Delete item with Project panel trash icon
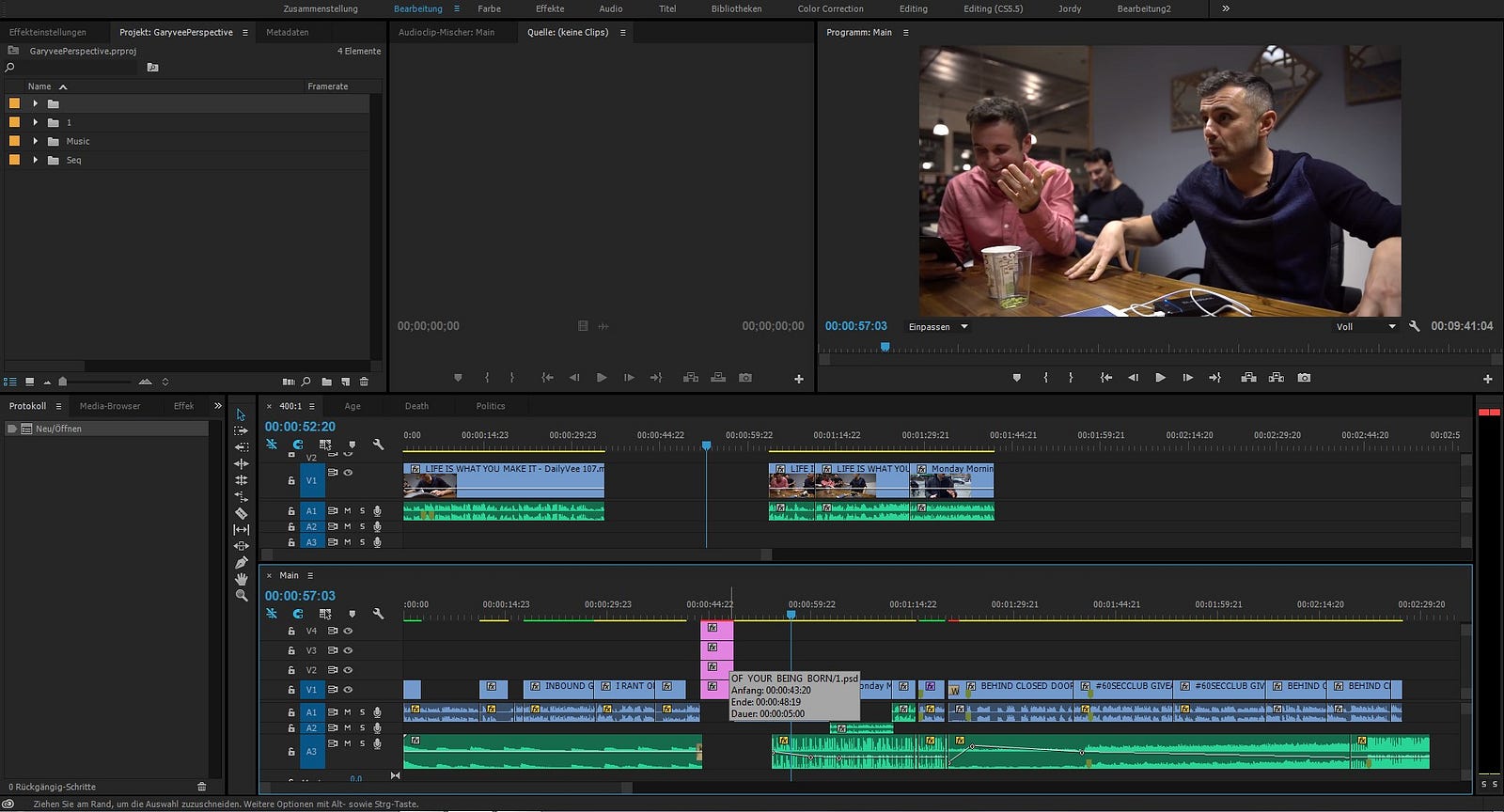 pyautogui.click(x=364, y=382)
